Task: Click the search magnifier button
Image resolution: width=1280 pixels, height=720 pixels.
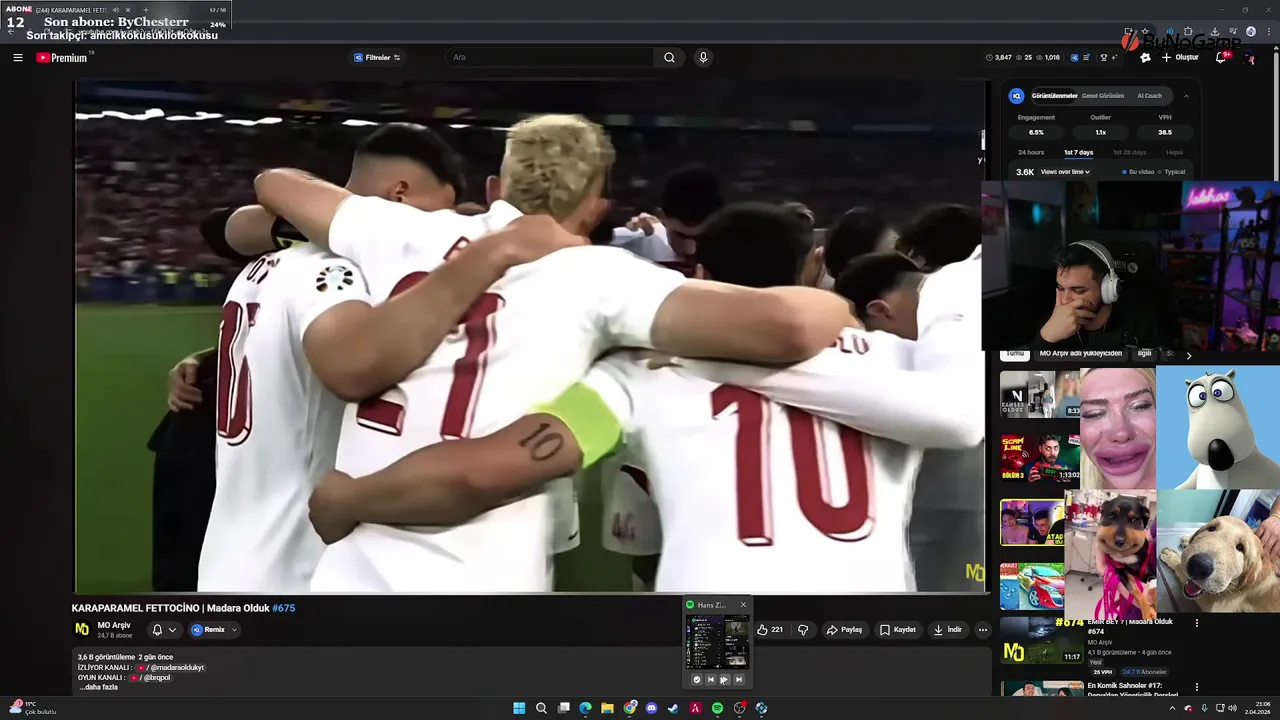Action: pyautogui.click(x=669, y=58)
